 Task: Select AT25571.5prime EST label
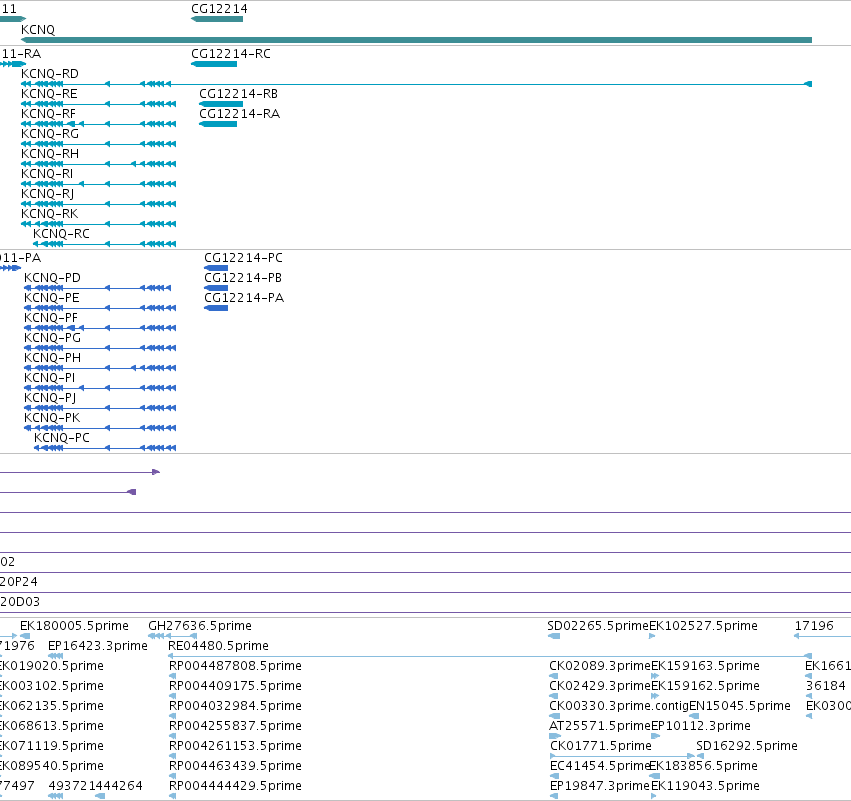[600, 726]
